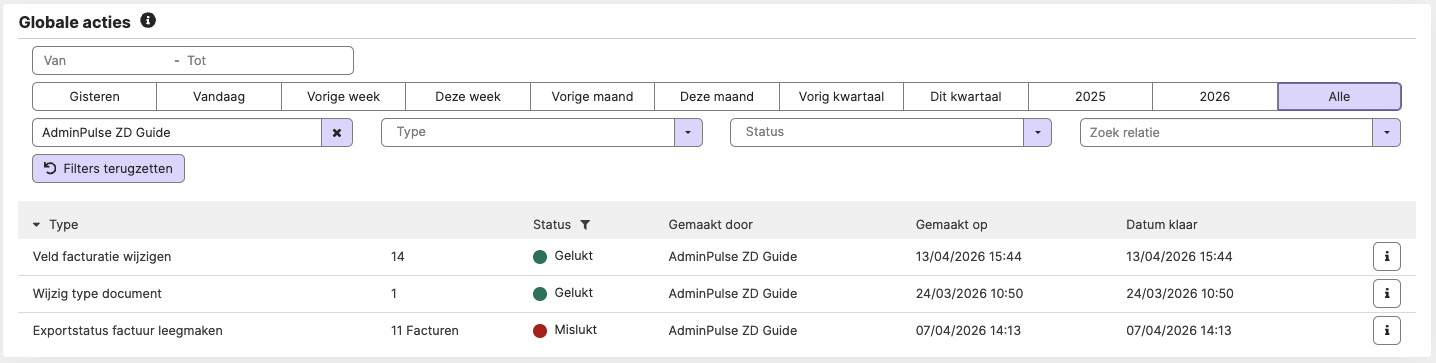Select the Vorig kwartaal period
The image size is (1436, 363).
(841, 96)
